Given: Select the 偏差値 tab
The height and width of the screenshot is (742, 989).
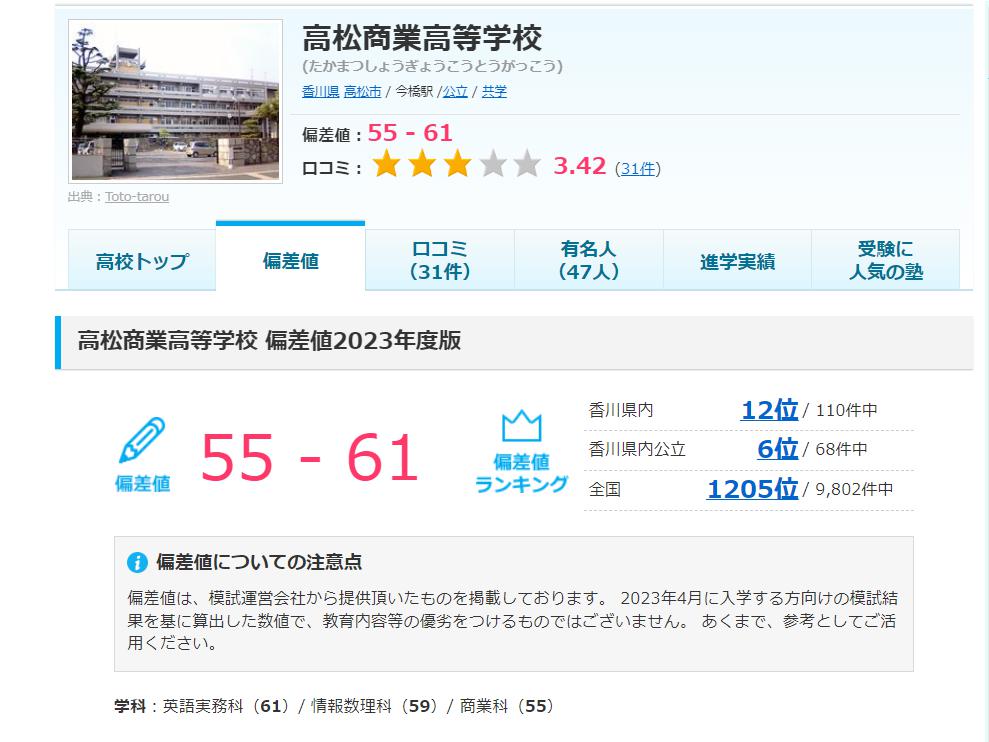Looking at the screenshot, I should tap(290, 262).
